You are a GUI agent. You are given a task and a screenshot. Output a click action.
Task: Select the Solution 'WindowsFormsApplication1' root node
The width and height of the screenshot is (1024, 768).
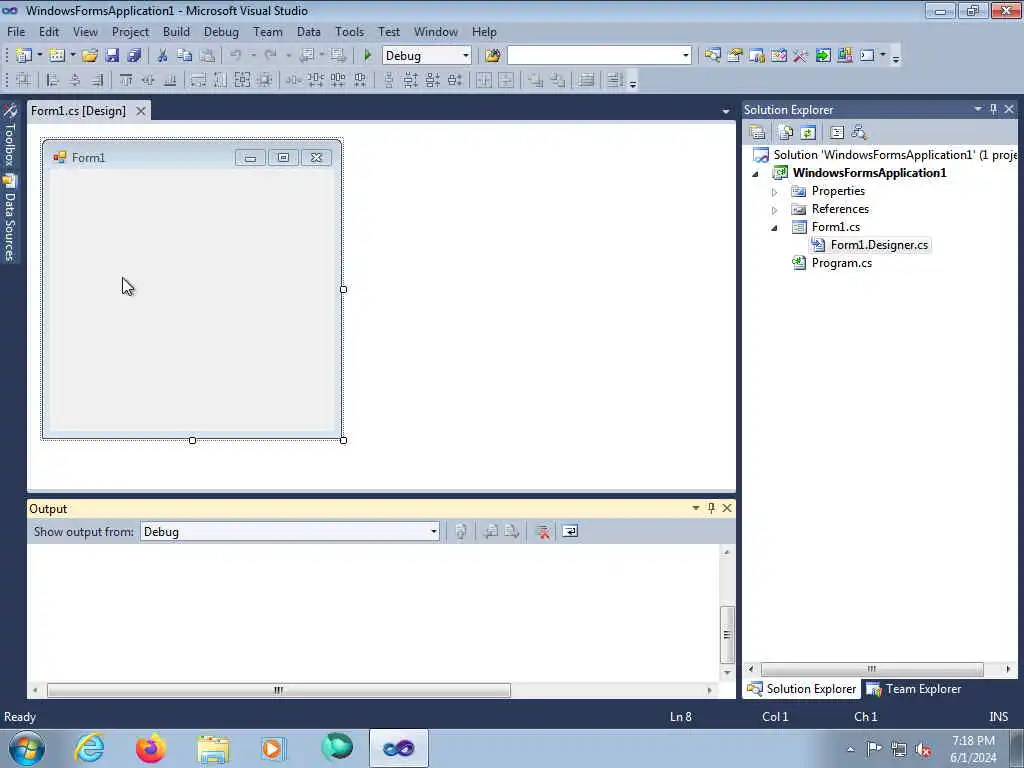[x=895, y=155]
